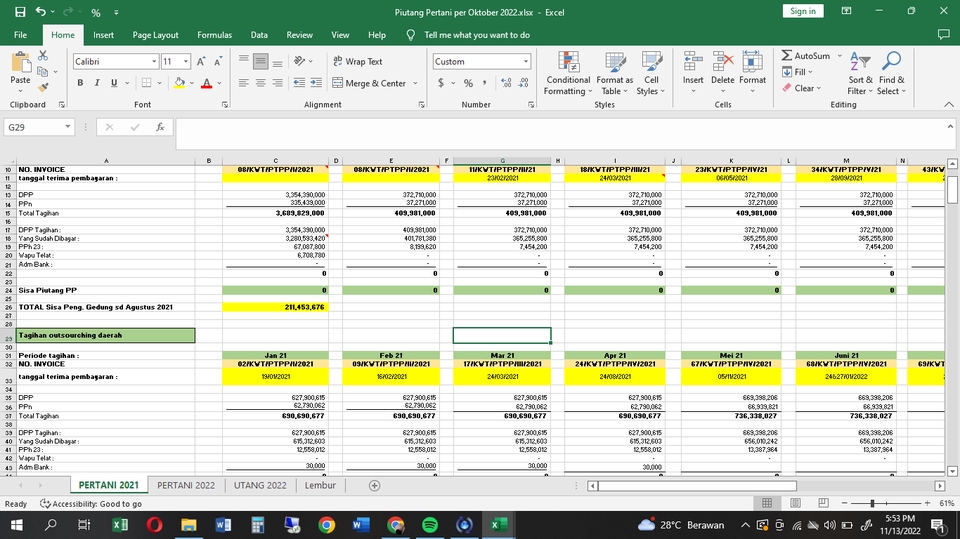960x539 pixels.
Task: Click the Clear button in Editing group
Action: 802,88
